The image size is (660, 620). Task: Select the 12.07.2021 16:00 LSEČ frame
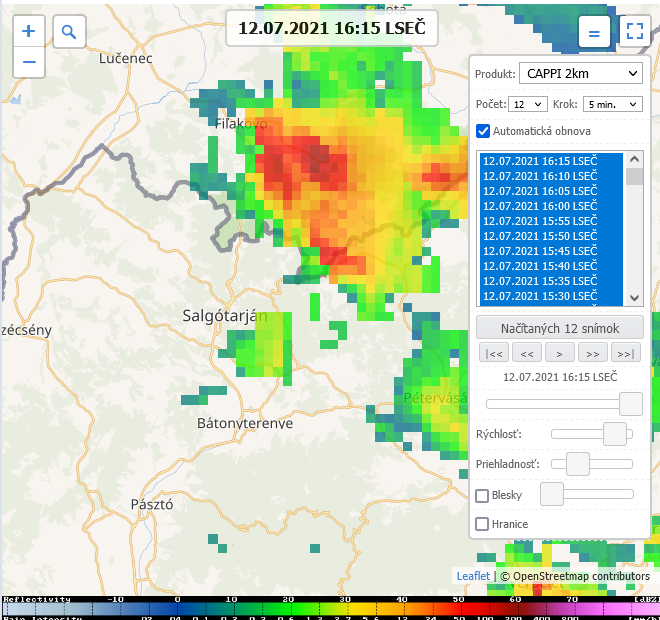click(540, 206)
